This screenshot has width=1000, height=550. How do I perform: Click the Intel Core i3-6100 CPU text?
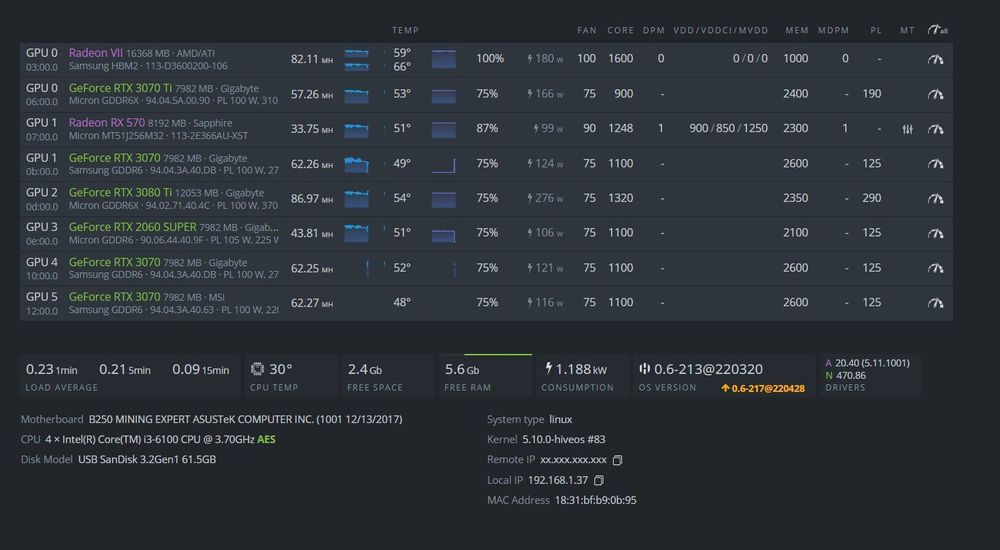[150, 439]
